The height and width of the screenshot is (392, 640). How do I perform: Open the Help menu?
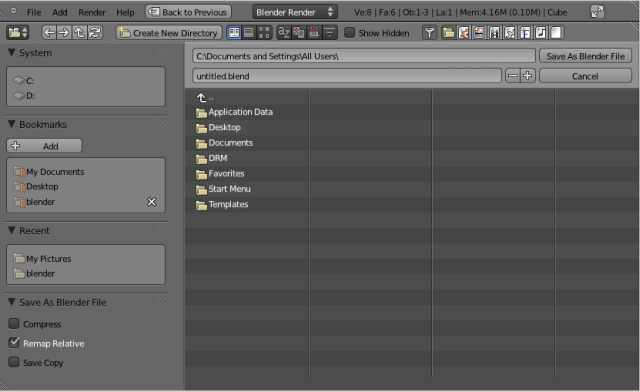125,12
